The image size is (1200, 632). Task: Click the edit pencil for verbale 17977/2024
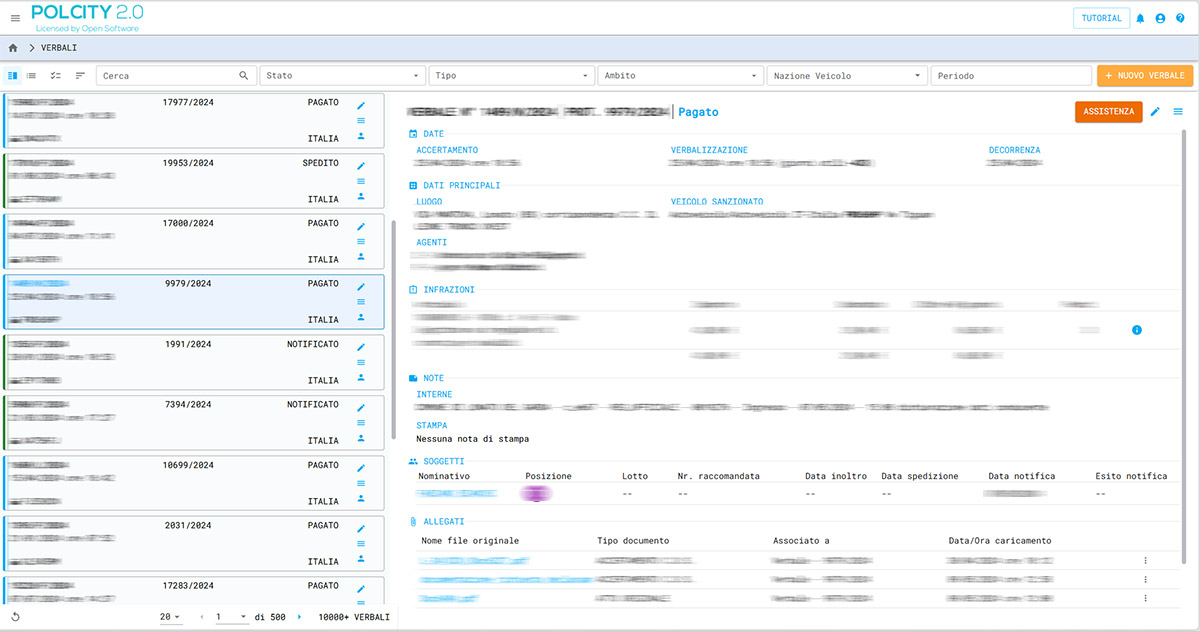point(361,105)
